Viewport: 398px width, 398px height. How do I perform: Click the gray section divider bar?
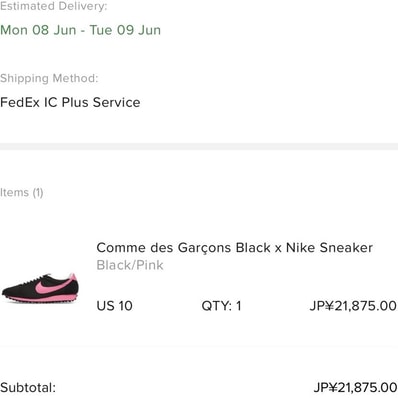click(x=199, y=147)
